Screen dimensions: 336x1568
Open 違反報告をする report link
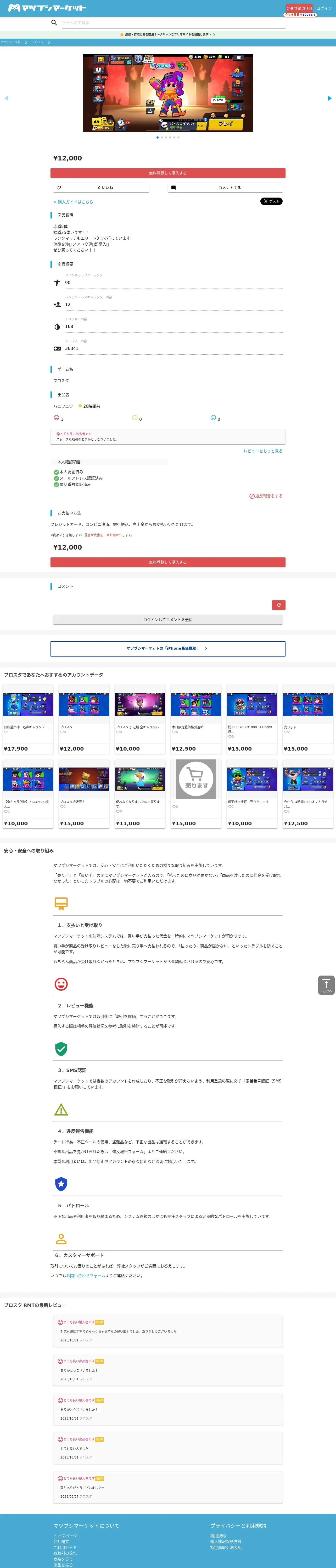[266, 496]
